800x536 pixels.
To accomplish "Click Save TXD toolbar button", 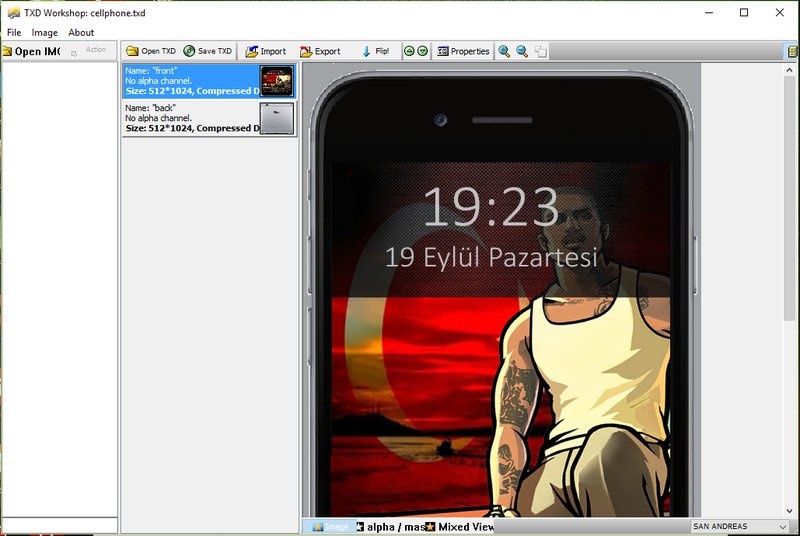I will [x=208, y=51].
